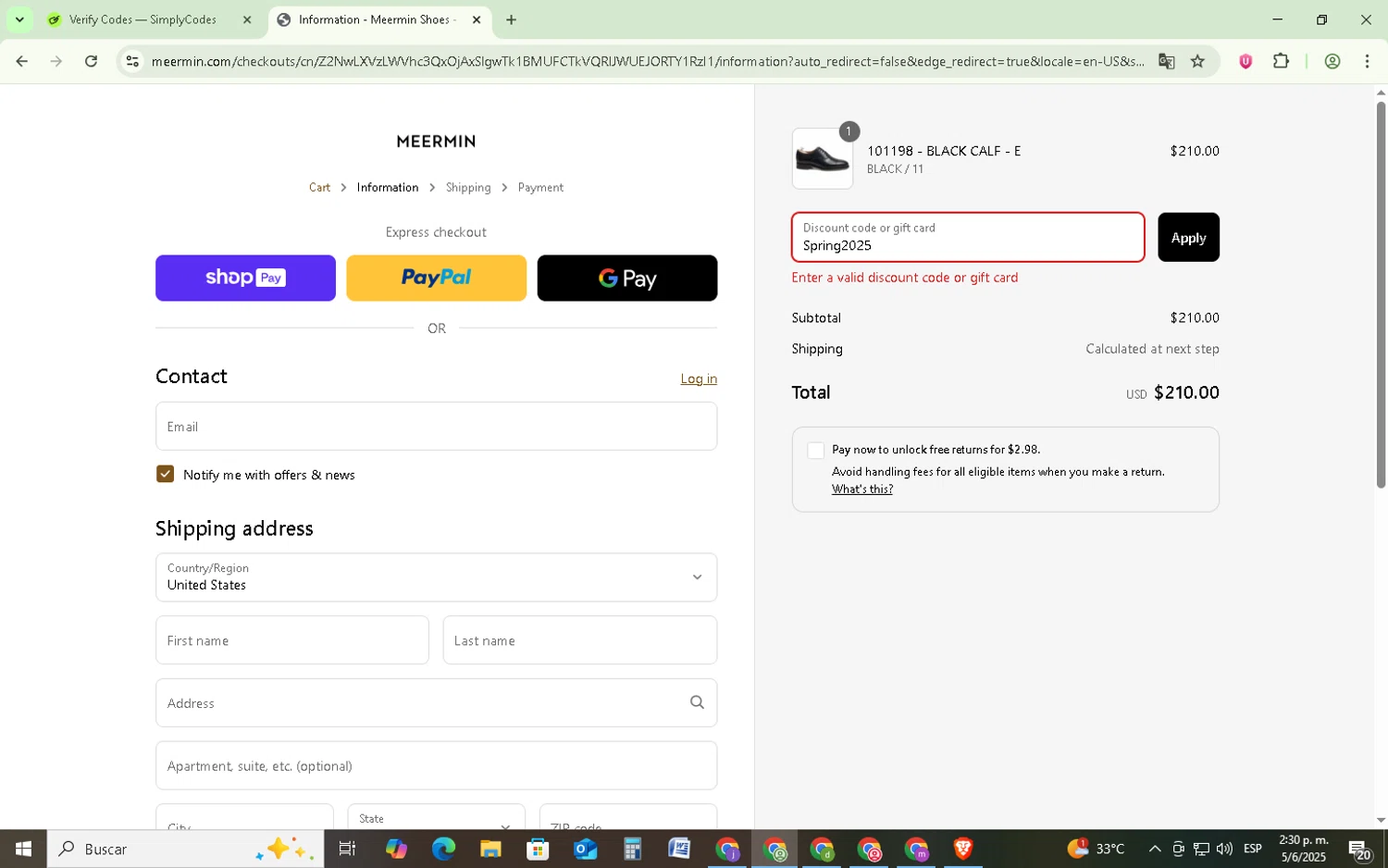Screen dimensions: 1388x868
Task: Open site information icon in address bar
Action: [132, 61]
